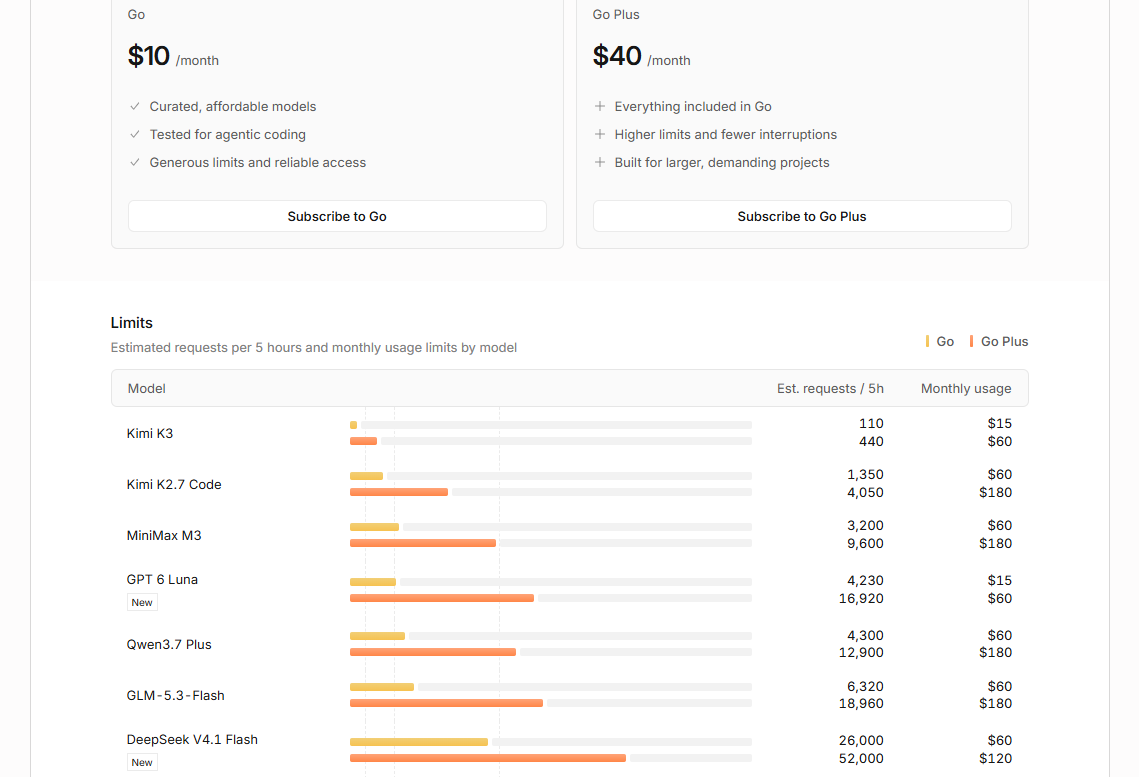Click the 440 requests value for Kimi K3
The width and height of the screenshot is (1139, 777).
pos(871,442)
